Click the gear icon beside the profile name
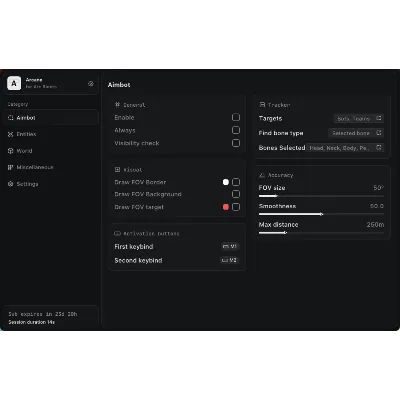 click(x=91, y=84)
